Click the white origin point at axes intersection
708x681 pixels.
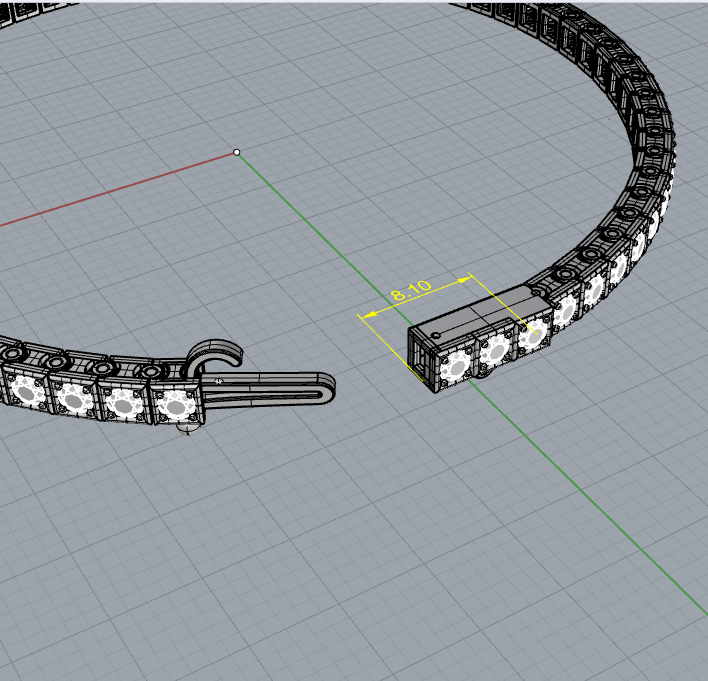coord(237,152)
